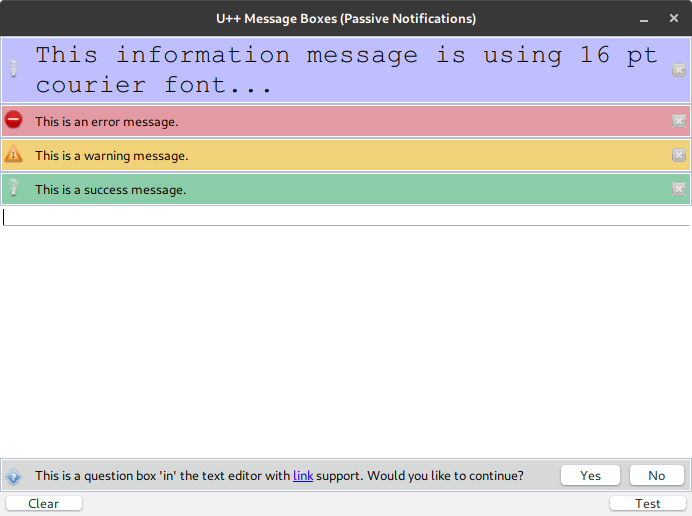
Task: Run the Test button
Action: (x=647, y=504)
